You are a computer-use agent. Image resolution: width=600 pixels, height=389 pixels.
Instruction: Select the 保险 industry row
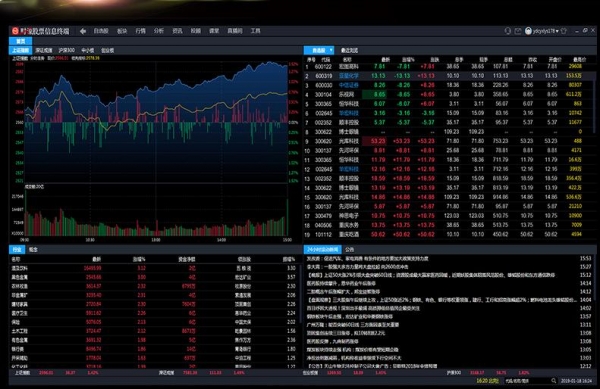pyautogui.click(x=154, y=322)
